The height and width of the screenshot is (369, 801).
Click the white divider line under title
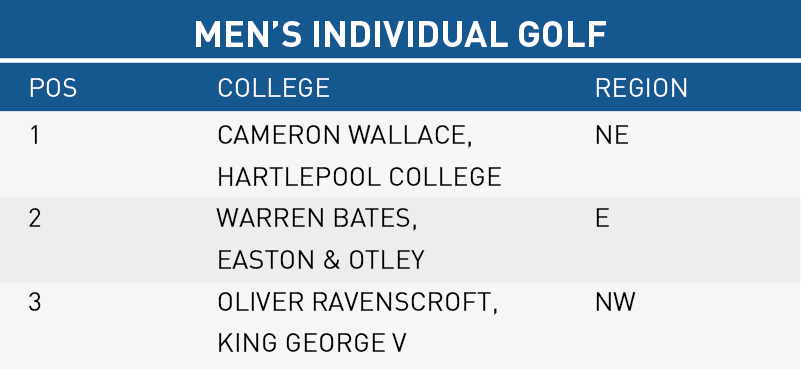400,60
